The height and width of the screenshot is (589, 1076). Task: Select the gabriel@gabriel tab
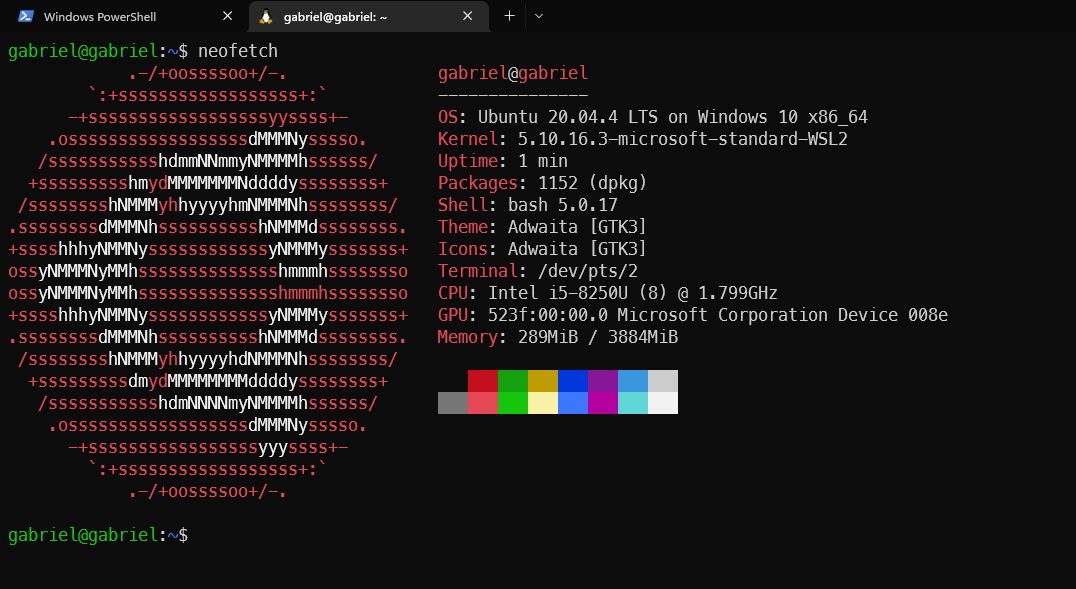coord(369,16)
